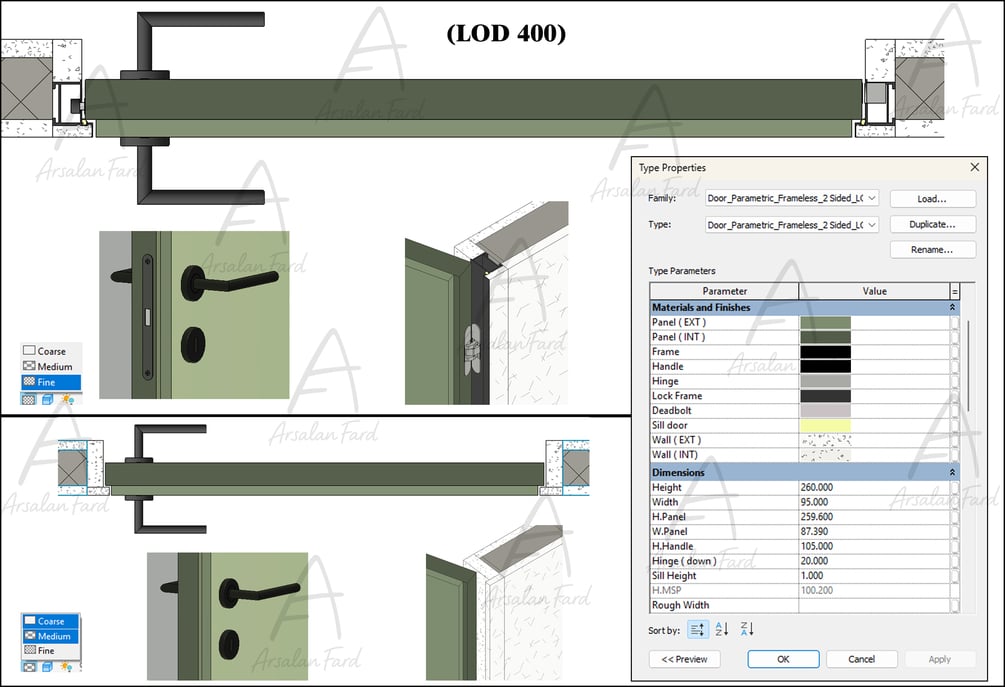The image size is (1005, 687).
Task: Open the yellow Sill door swatch
Action: (x=826, y=426)
